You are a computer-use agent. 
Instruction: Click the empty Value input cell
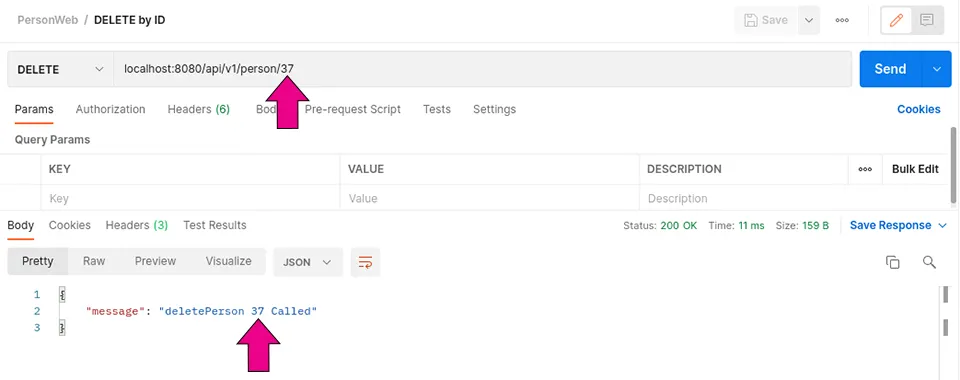tap(490, 198)
